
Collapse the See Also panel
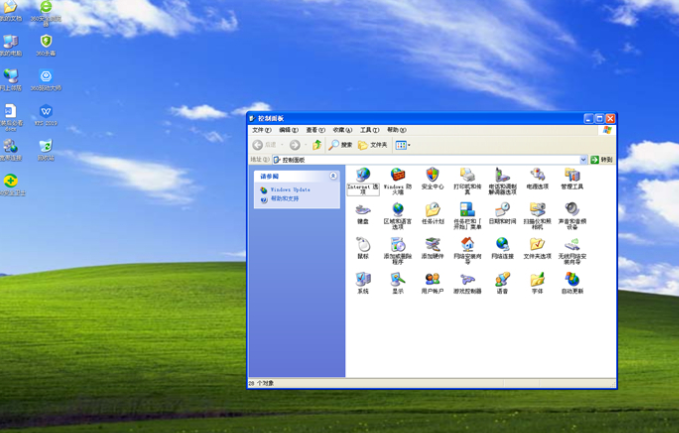point(334,177)
